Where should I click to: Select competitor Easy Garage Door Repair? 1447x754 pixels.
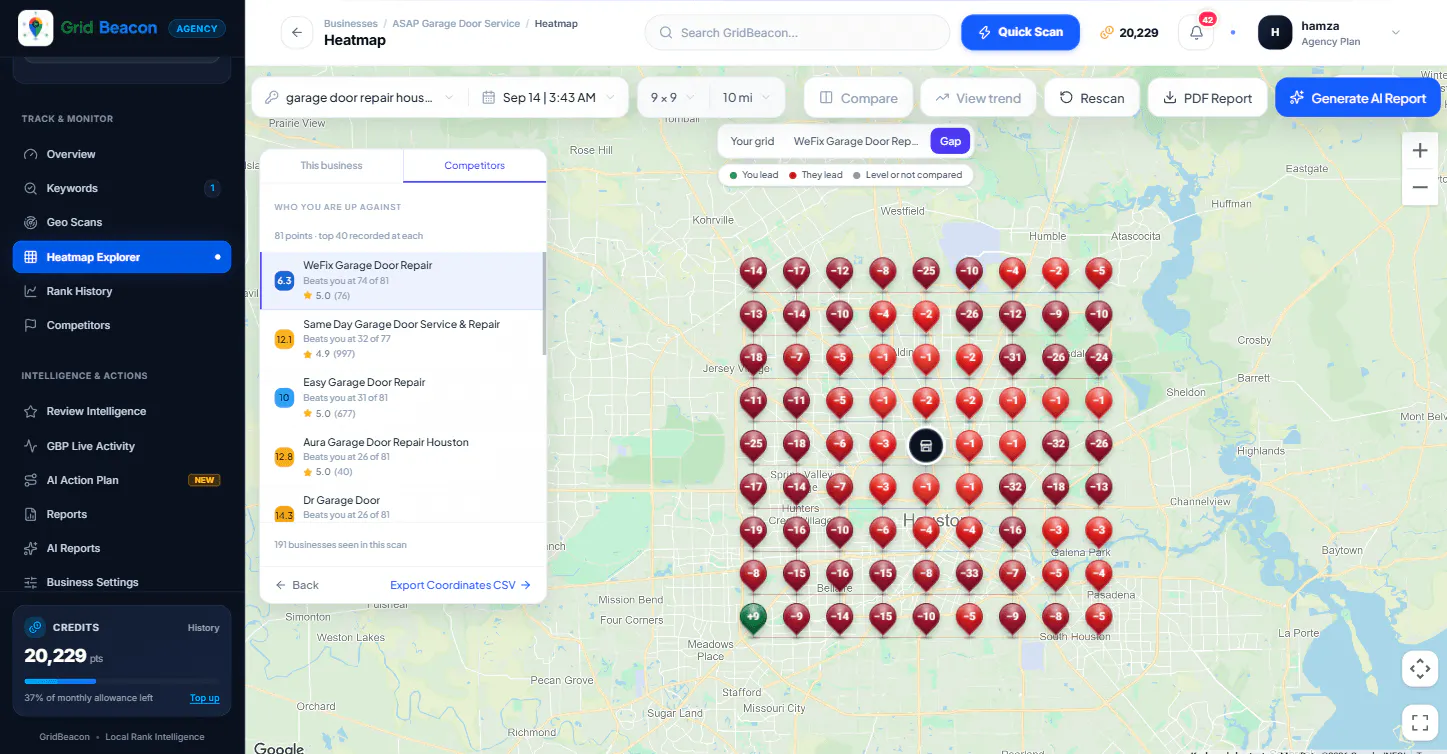tap(401, 397)
